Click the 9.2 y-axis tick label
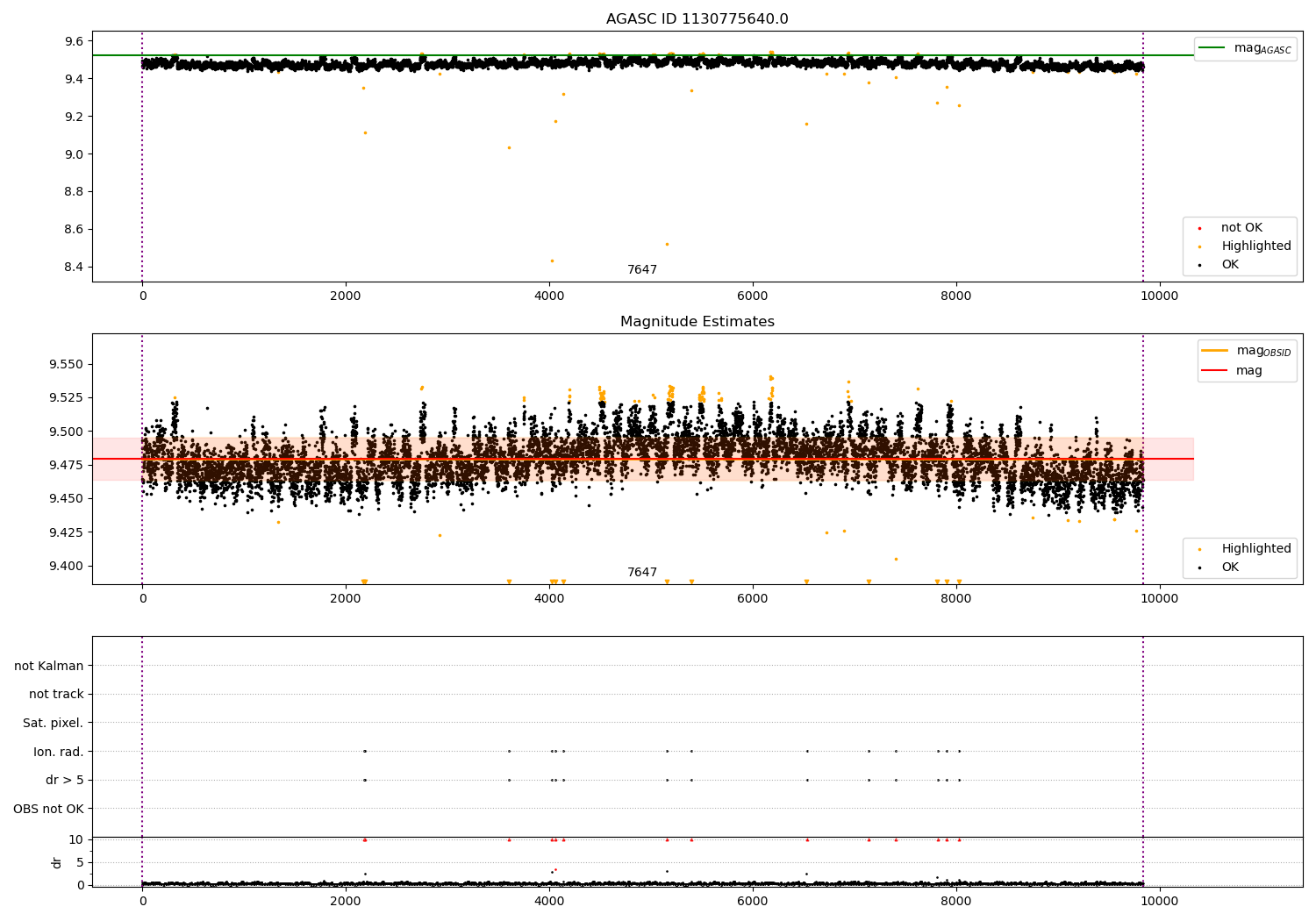1316x921 pixels. [x=75, y=117]
